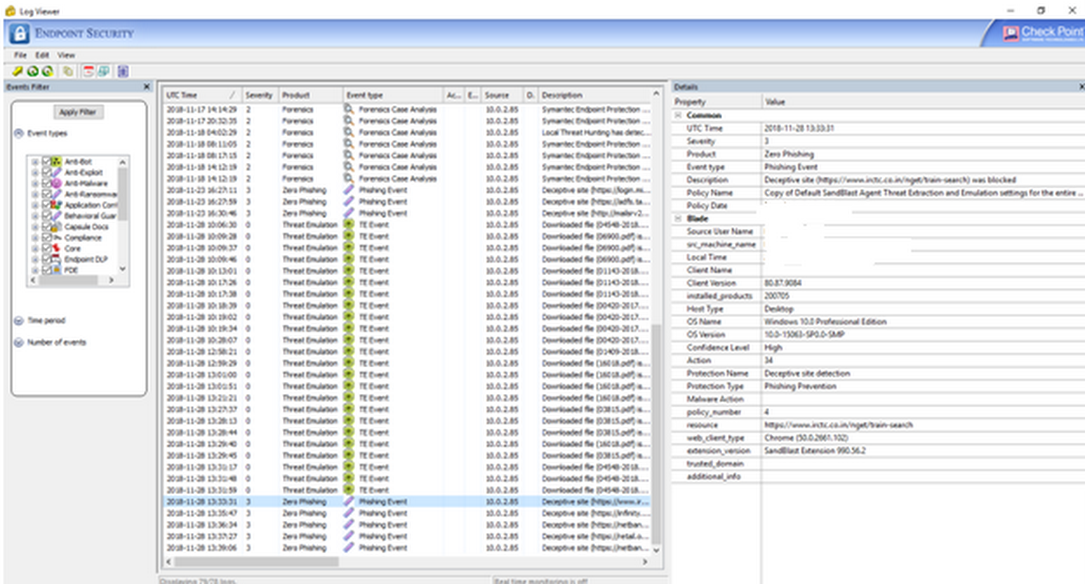Screen dimensions: 1085x584
Task: Toggle the Anti-Malware checkbox
Action: (46, 183)
